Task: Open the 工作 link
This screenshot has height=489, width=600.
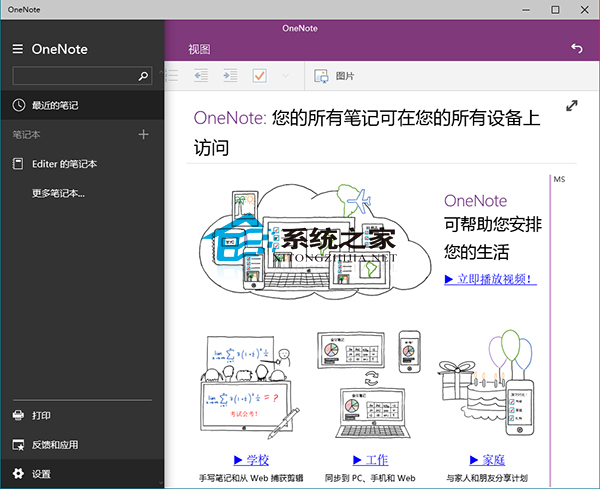Action: pyautogui.click(x=370, y=460)
